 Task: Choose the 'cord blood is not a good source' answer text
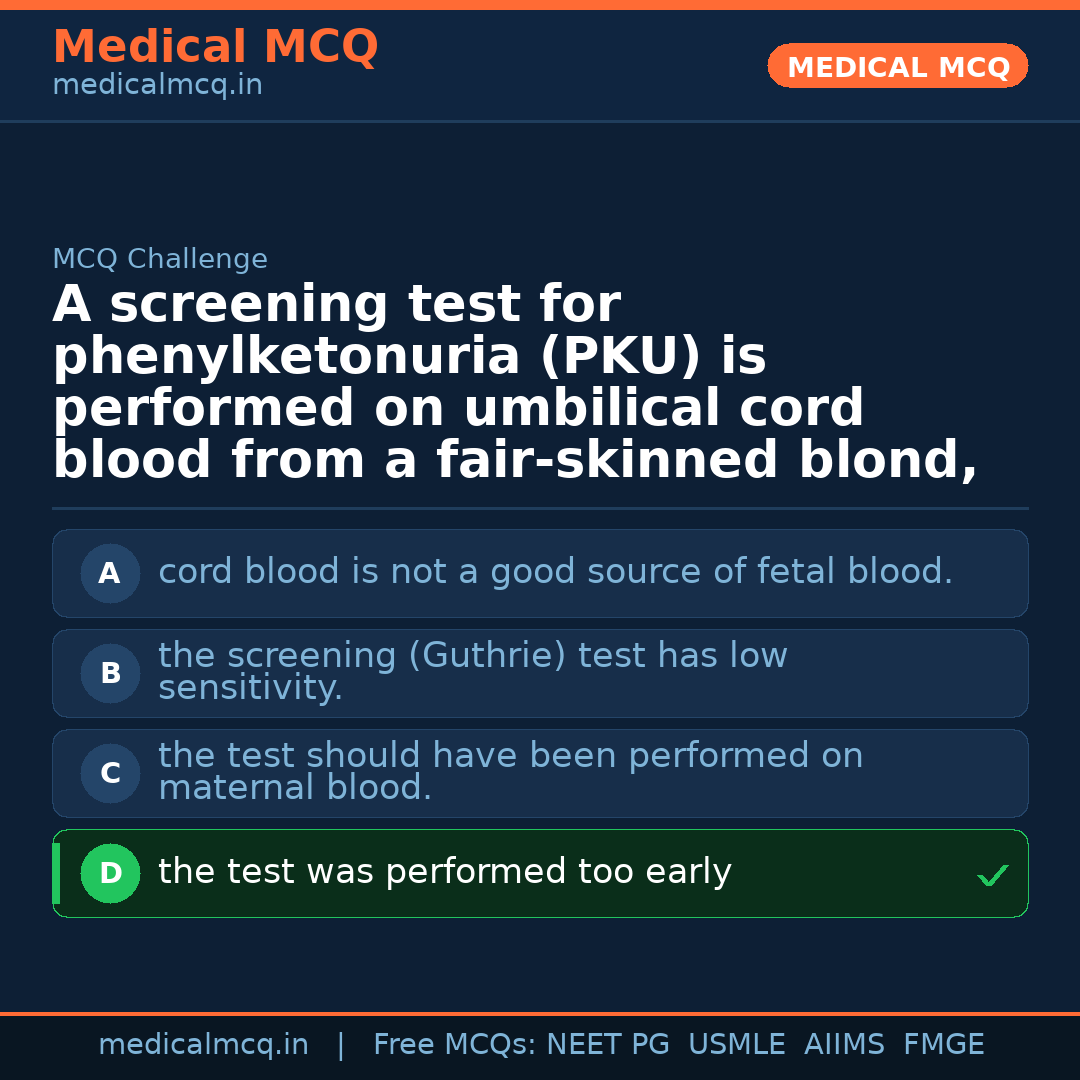[x=555, y=572]
